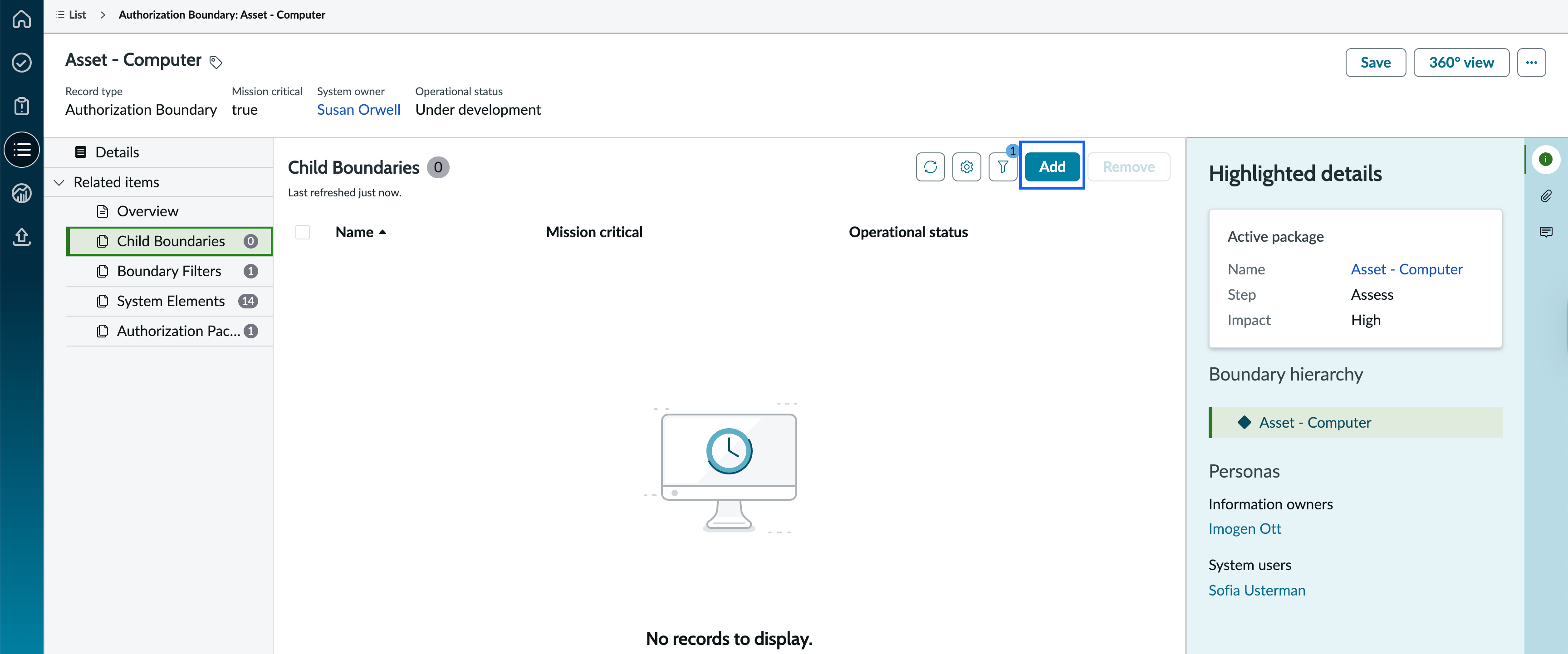Click the Overview page icon

(103, 211)
